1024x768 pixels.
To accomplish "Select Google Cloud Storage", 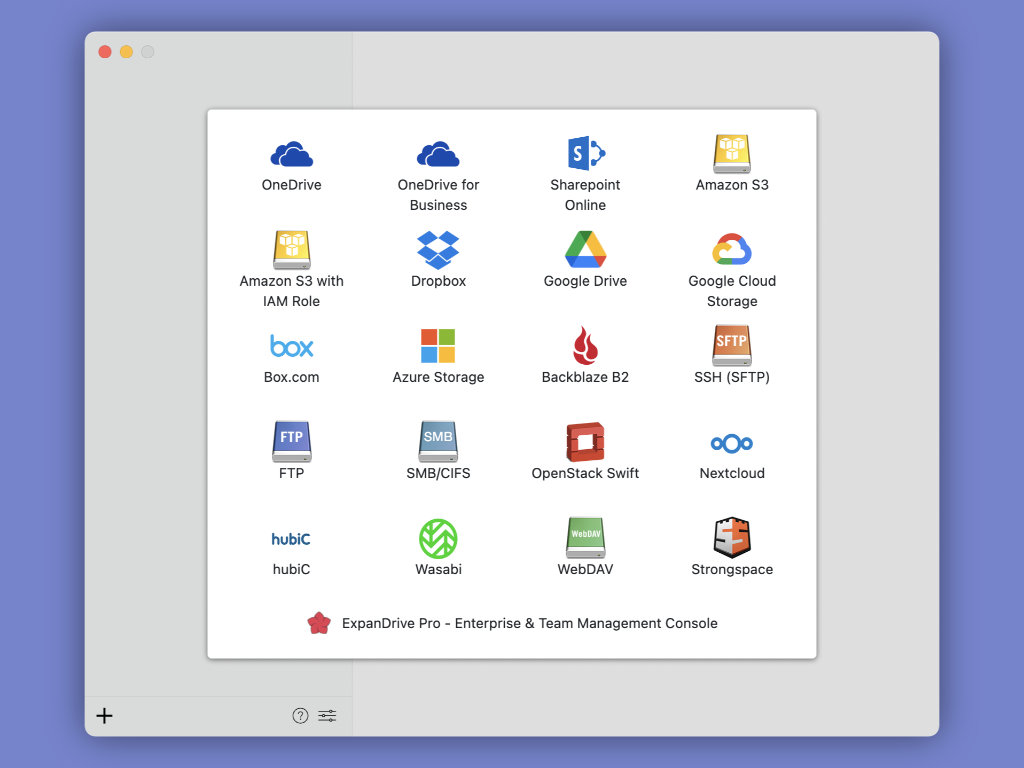I will 732,250.
